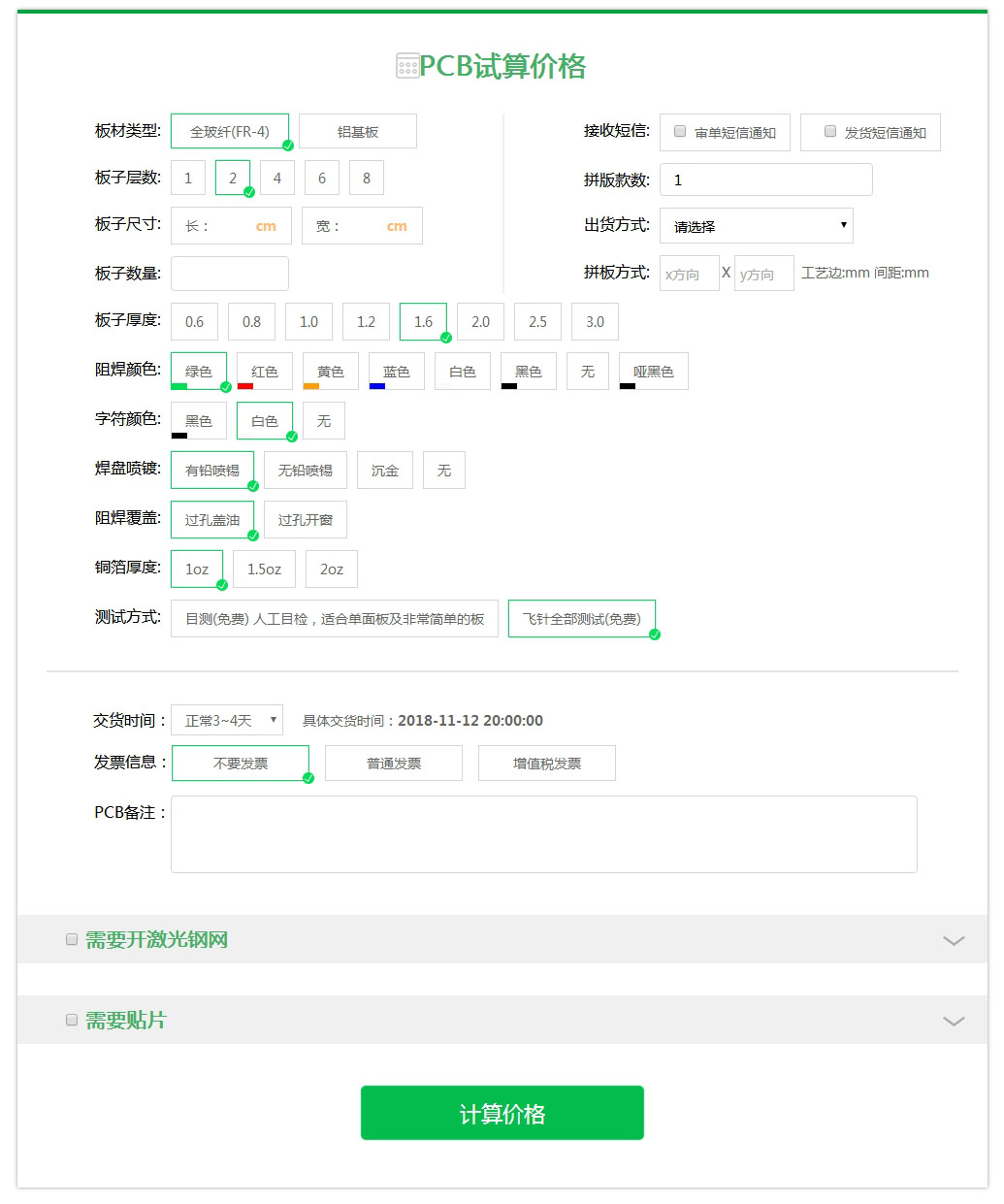The image size is (1004, 1204).
Task: Click the calculator icon beside PCB试算价格 title
Action: click(407, 66)
